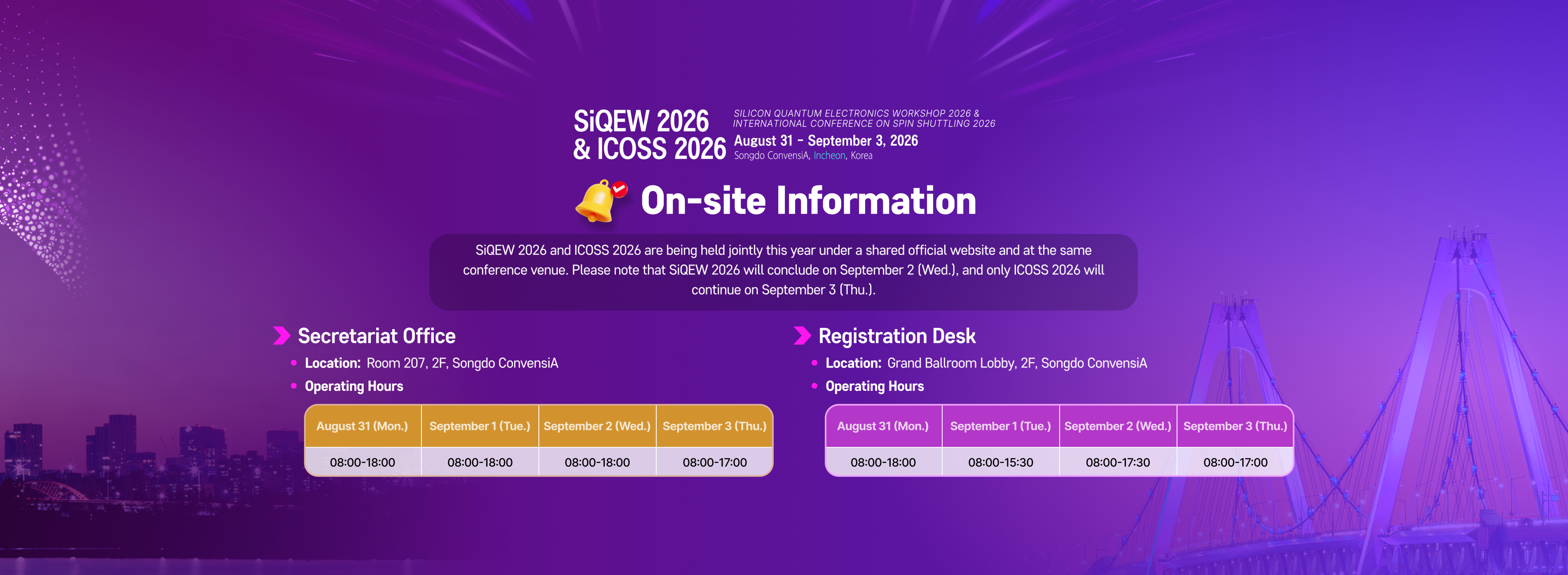Image resolution: width=1568 pixels, height=575 pixels.
Task: Select the Registration Desk heading
Action: point(896,336)
